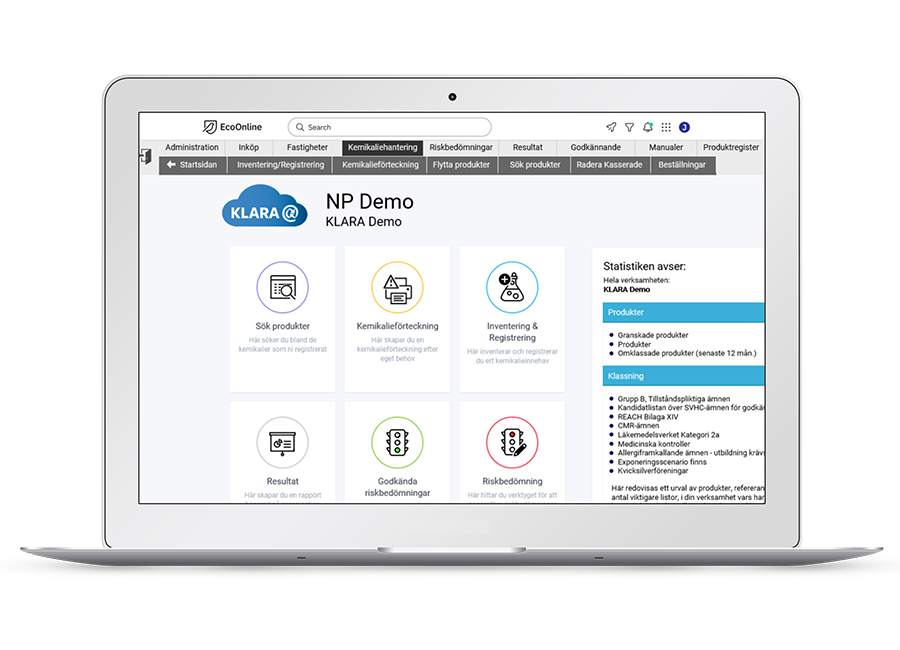
Task: Open the Resultat presentation icon
Action: click(x=282, y=442)
